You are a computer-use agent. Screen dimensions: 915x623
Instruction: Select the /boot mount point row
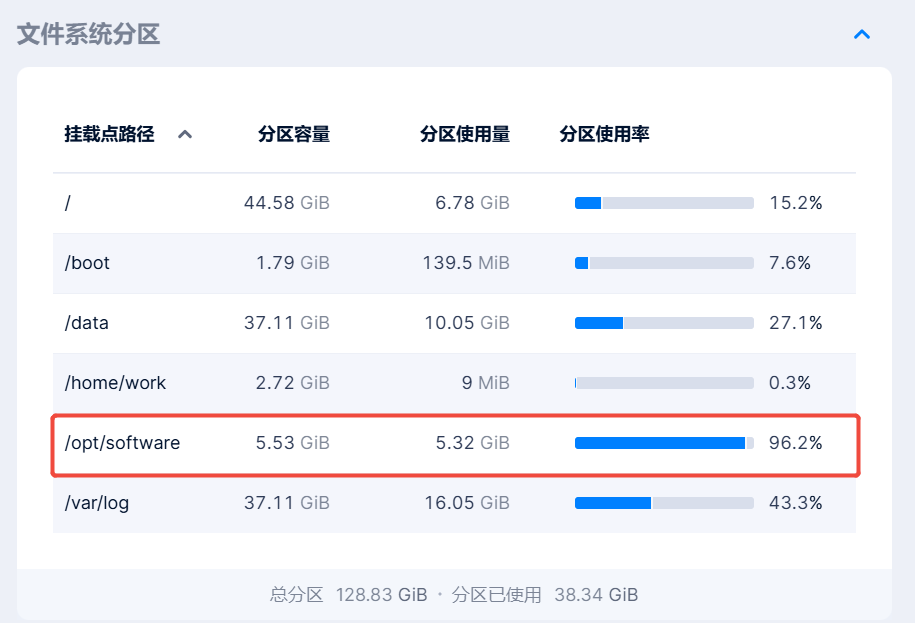tap(88, 263)
